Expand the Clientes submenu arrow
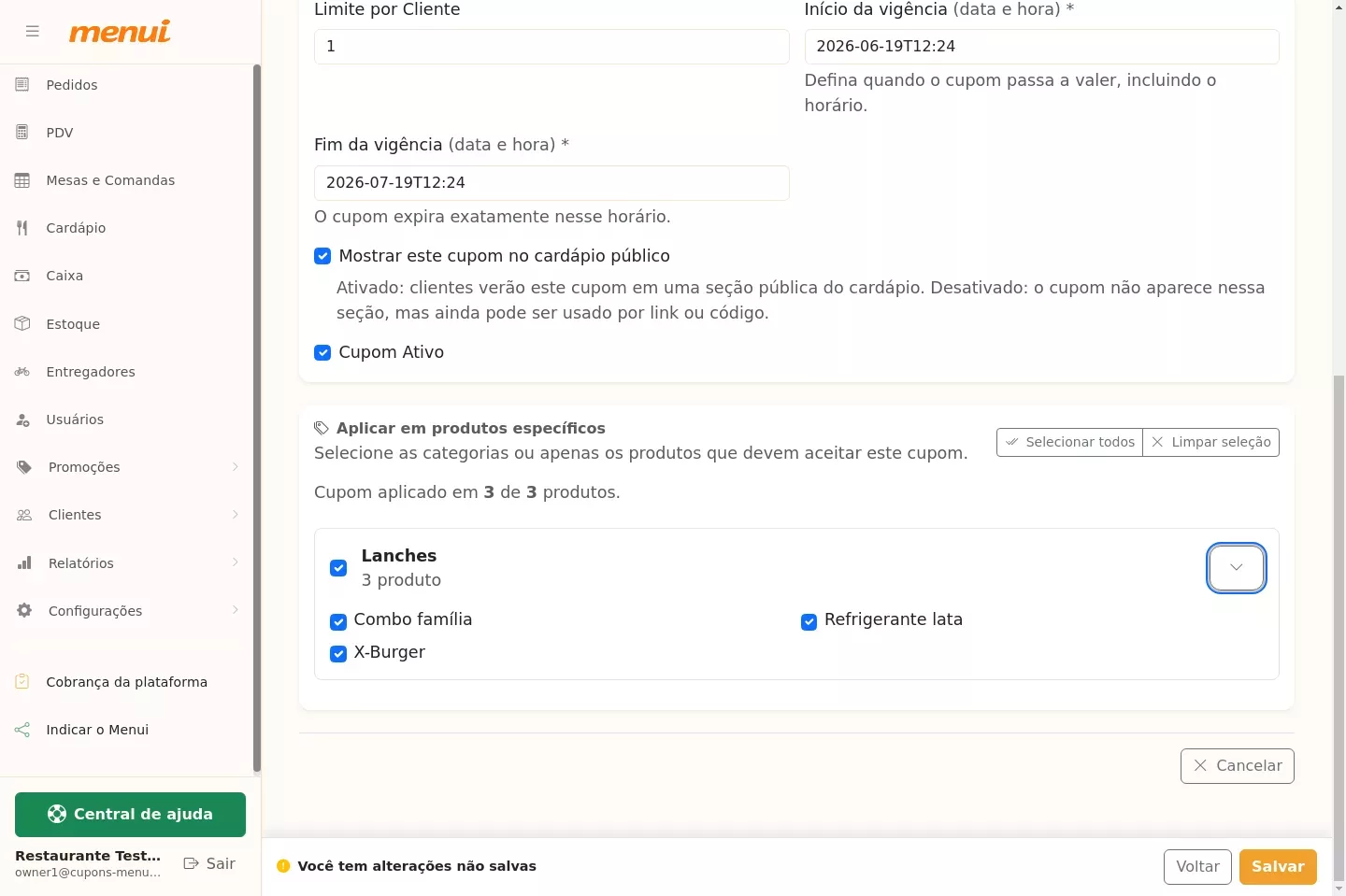This screenshot has width=1346, height=896. tap(236, 515)
